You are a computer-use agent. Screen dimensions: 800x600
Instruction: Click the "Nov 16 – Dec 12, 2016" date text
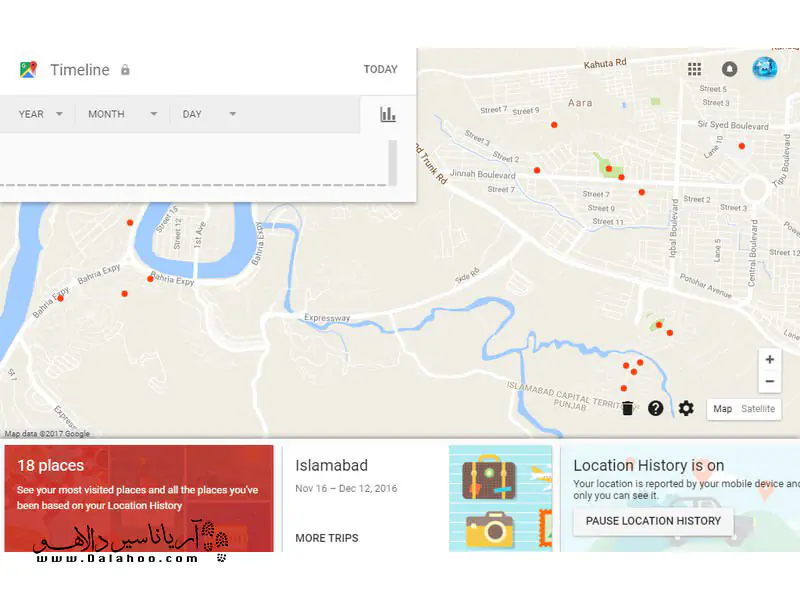point(346,488)
